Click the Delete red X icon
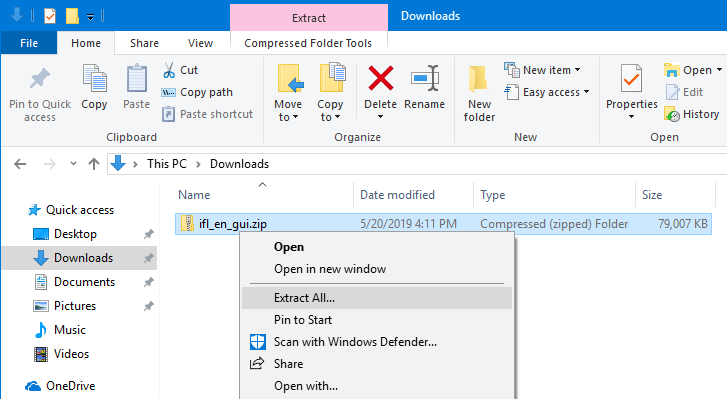This screenshot has height=399, width=727. [381, 78]
